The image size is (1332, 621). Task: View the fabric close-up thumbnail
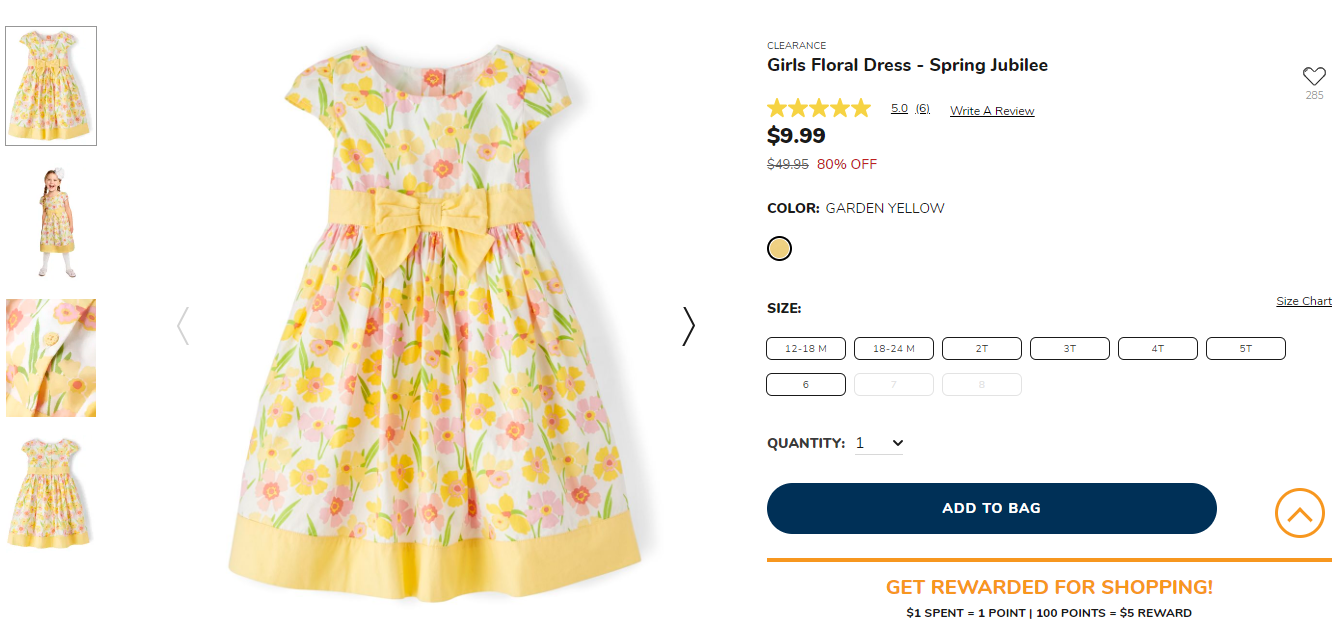pyautogui.click(x=51, y=357)
